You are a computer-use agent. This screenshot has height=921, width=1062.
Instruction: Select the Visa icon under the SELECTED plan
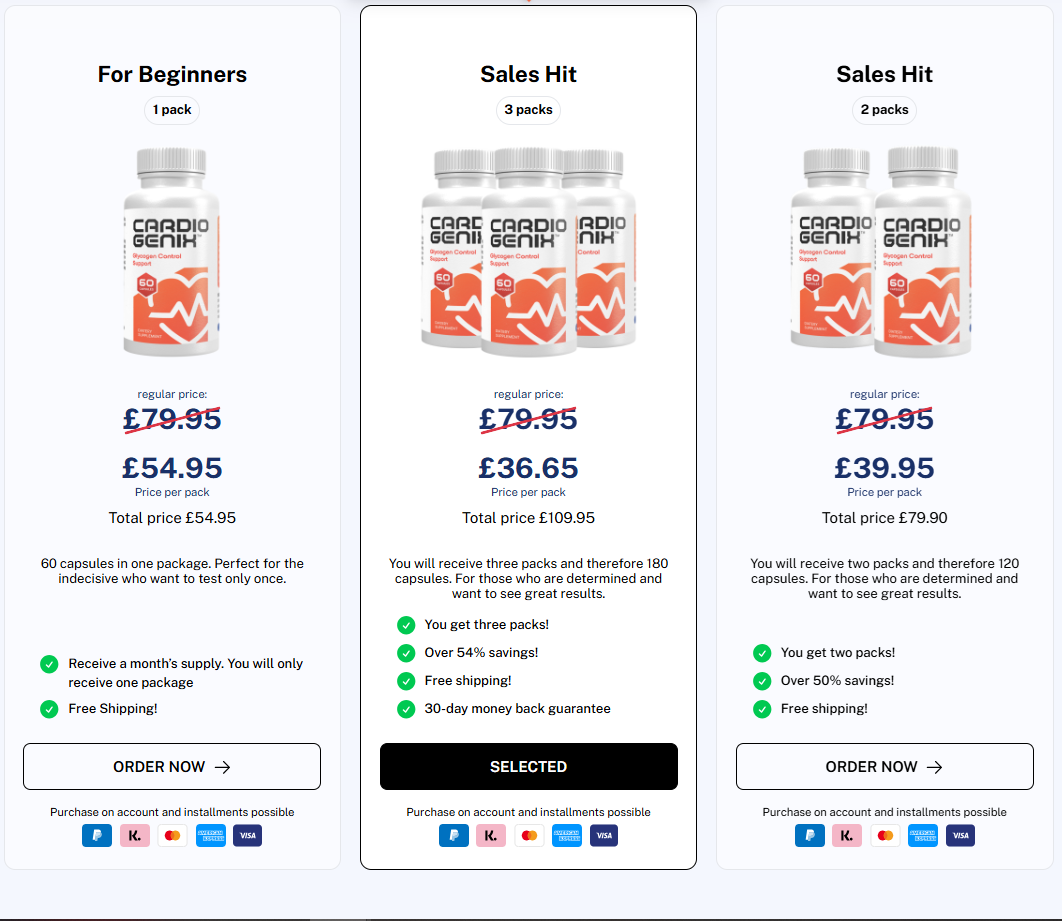tap(604, 835)
